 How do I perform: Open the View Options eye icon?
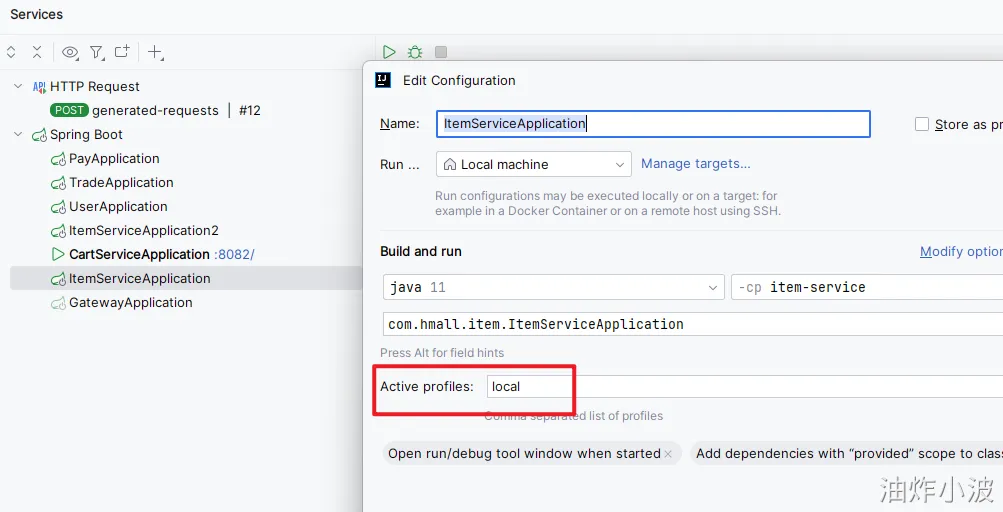click(x=69, y=52)
